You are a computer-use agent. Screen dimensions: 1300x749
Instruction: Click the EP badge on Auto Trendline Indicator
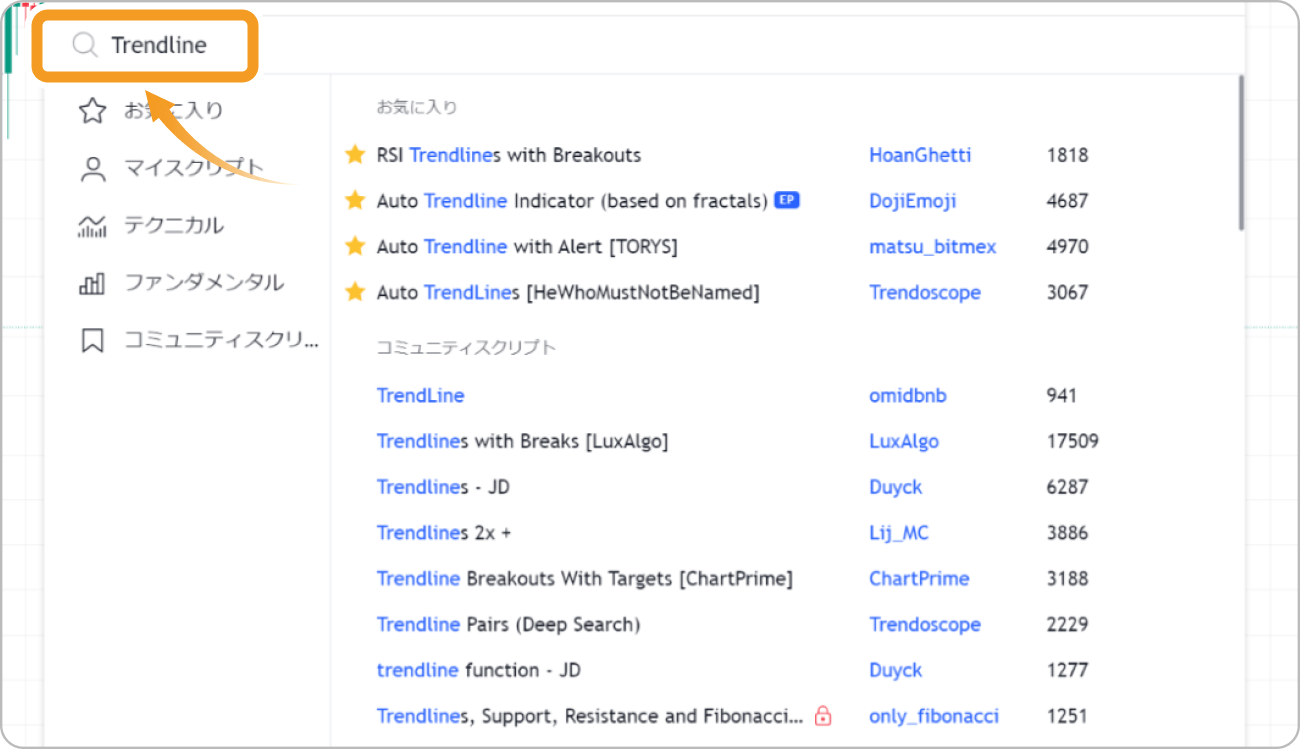coord(787,200)
